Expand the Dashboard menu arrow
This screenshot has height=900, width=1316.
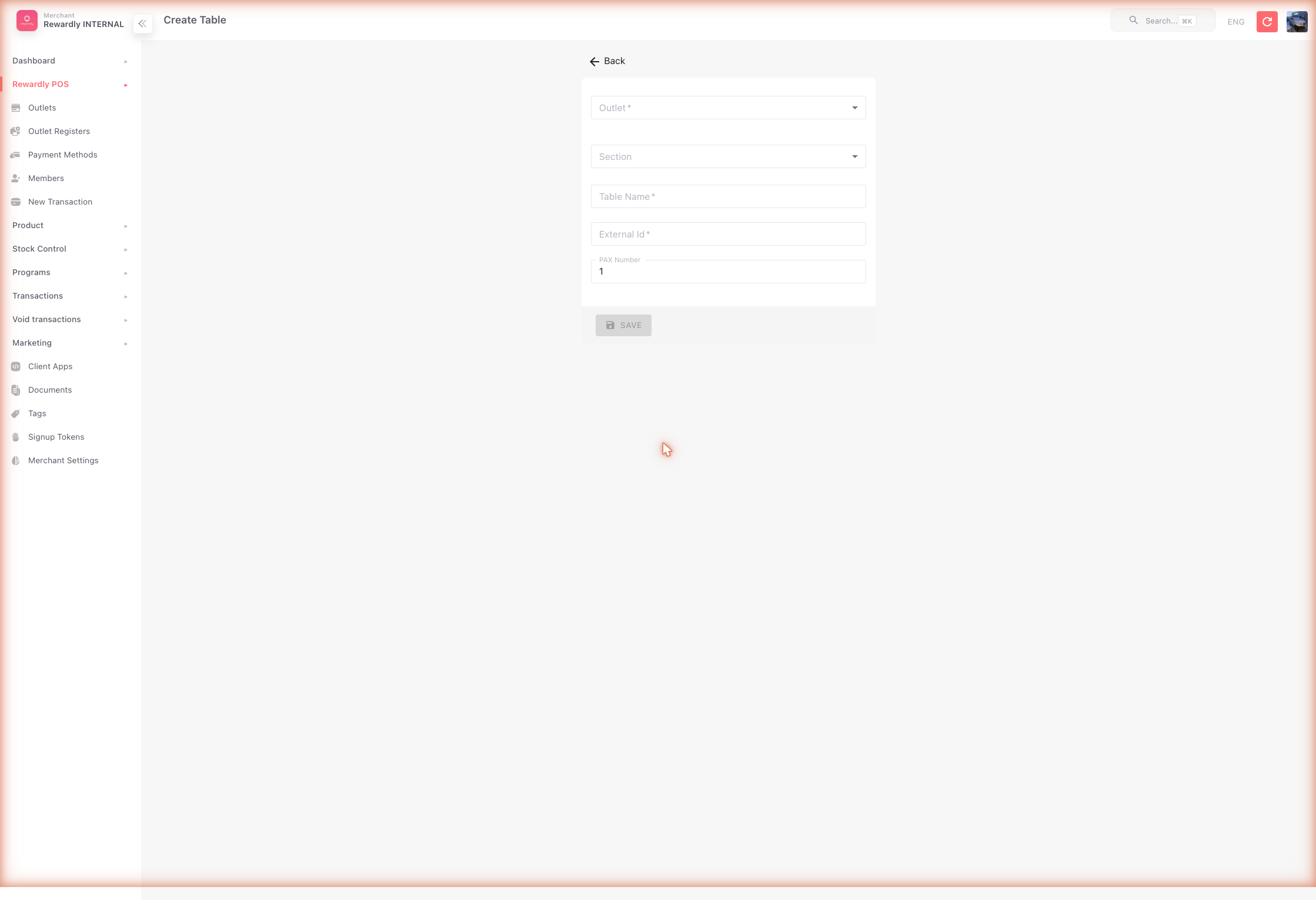pos(126,62)
